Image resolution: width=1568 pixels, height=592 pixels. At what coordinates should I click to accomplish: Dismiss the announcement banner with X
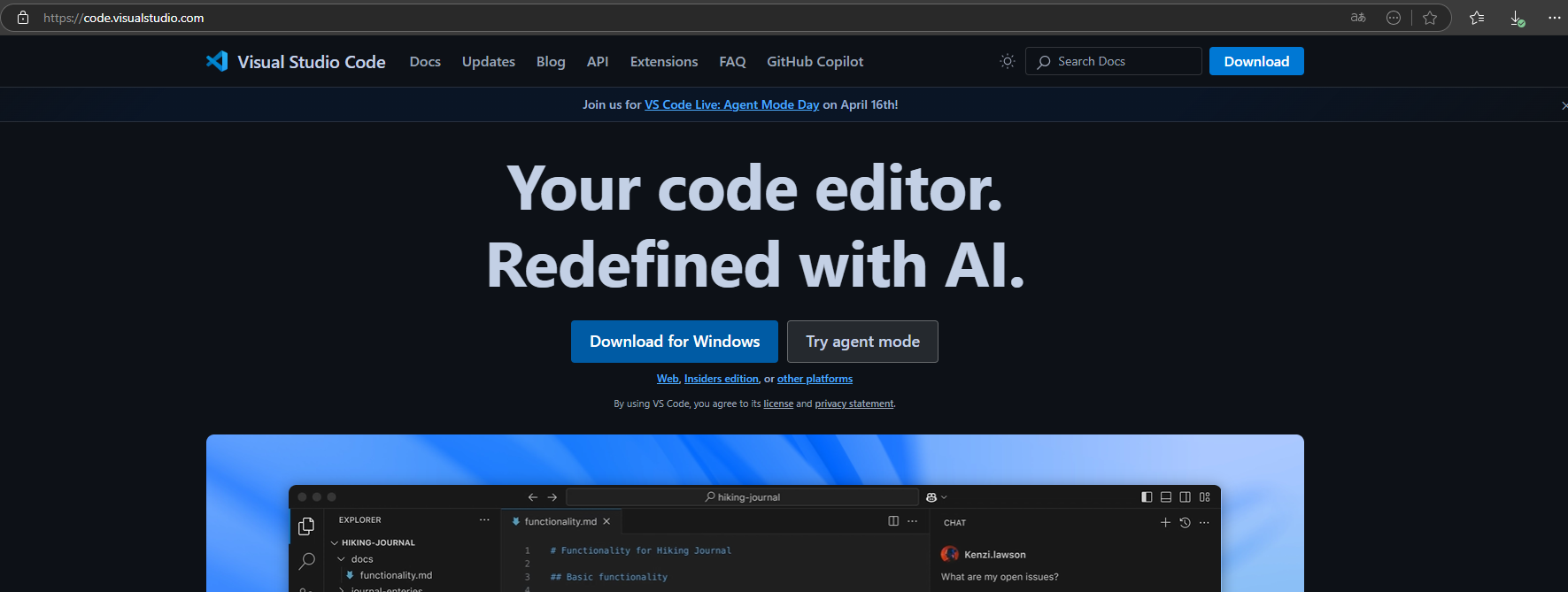[x=1564, y=105]
